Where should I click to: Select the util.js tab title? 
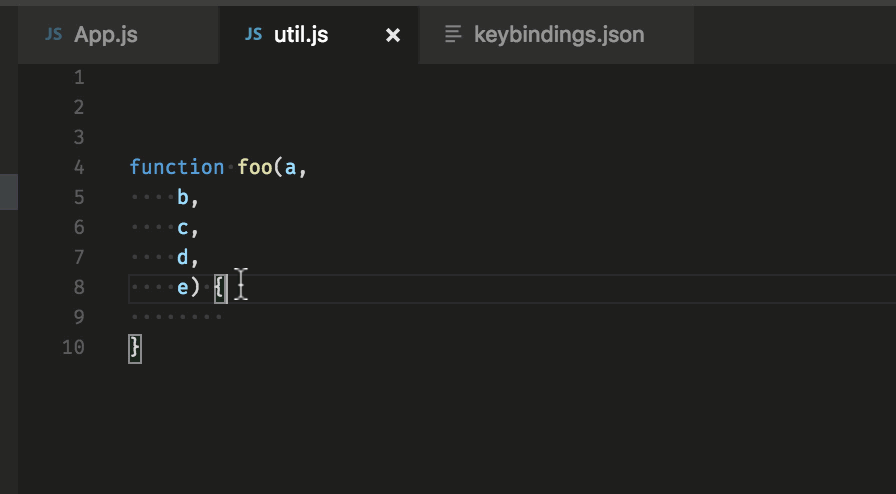coord(301,35)
